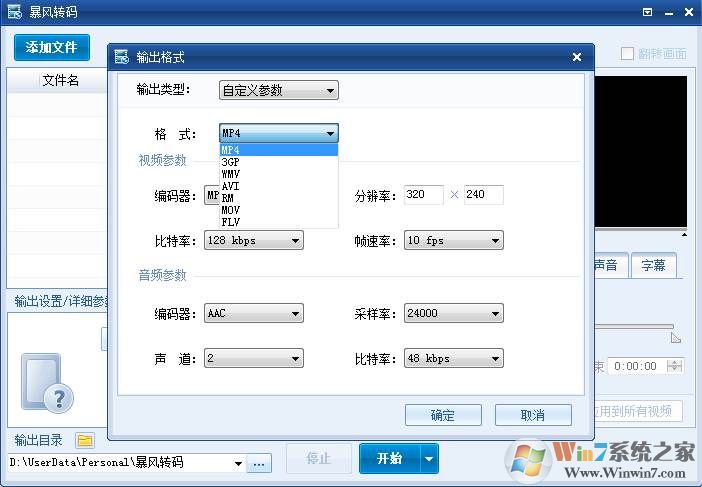This screenshot has width=702, height=487.
Task: Click the unknown device phone icon
Action: [x=47, y=383]
